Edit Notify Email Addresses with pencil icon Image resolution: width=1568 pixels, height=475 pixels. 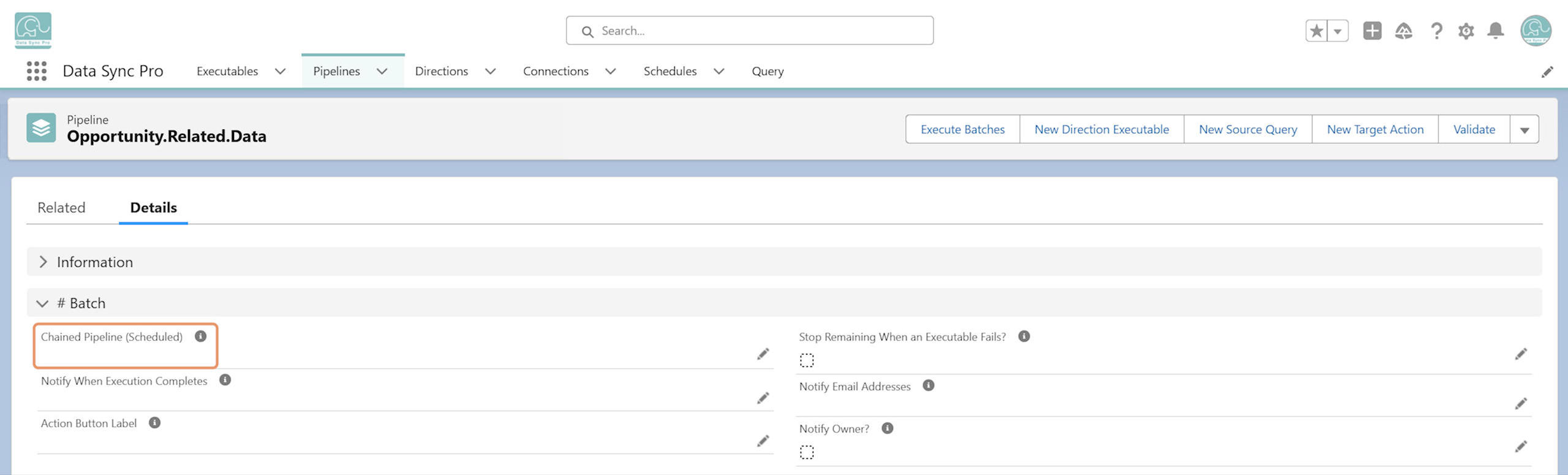point(1521,403)
